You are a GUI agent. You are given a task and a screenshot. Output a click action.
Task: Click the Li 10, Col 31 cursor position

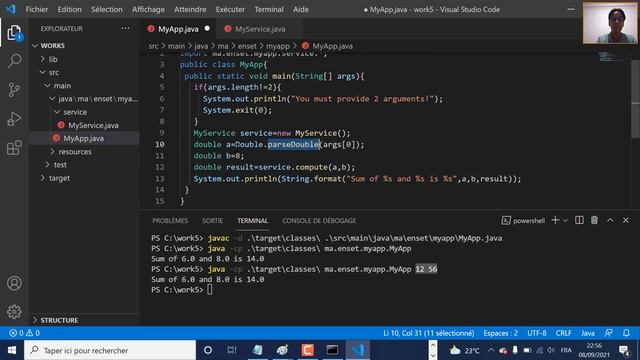pos(429,333)
